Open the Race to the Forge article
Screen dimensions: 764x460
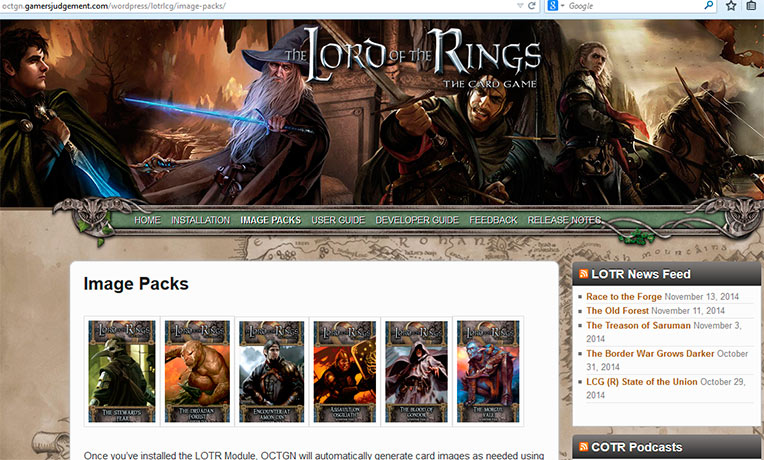click(624, 297)
